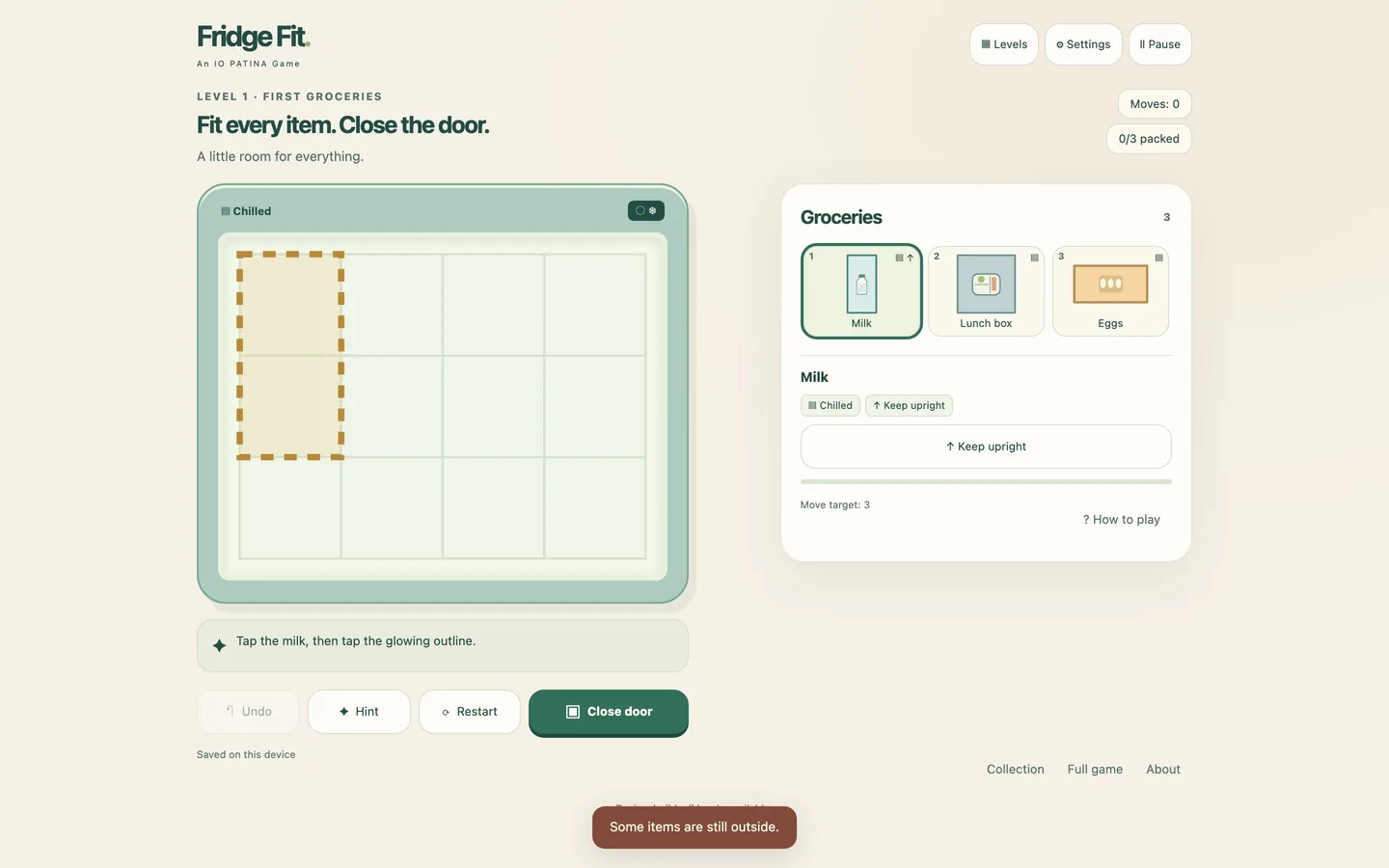This screenshot has height=868, width=1389.
Task: Click the small Keep upright tag
Action: coord(909,405)
